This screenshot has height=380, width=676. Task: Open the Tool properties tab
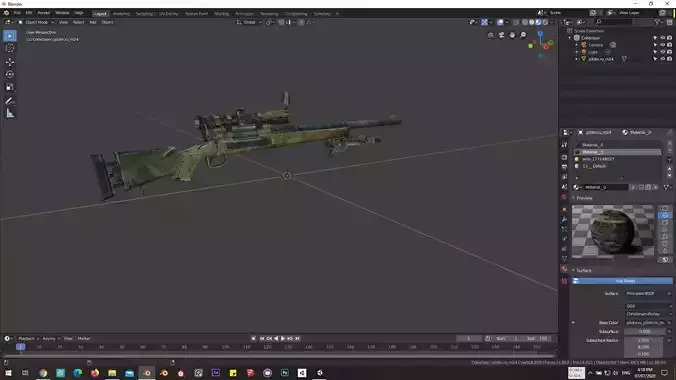[564, 145]
